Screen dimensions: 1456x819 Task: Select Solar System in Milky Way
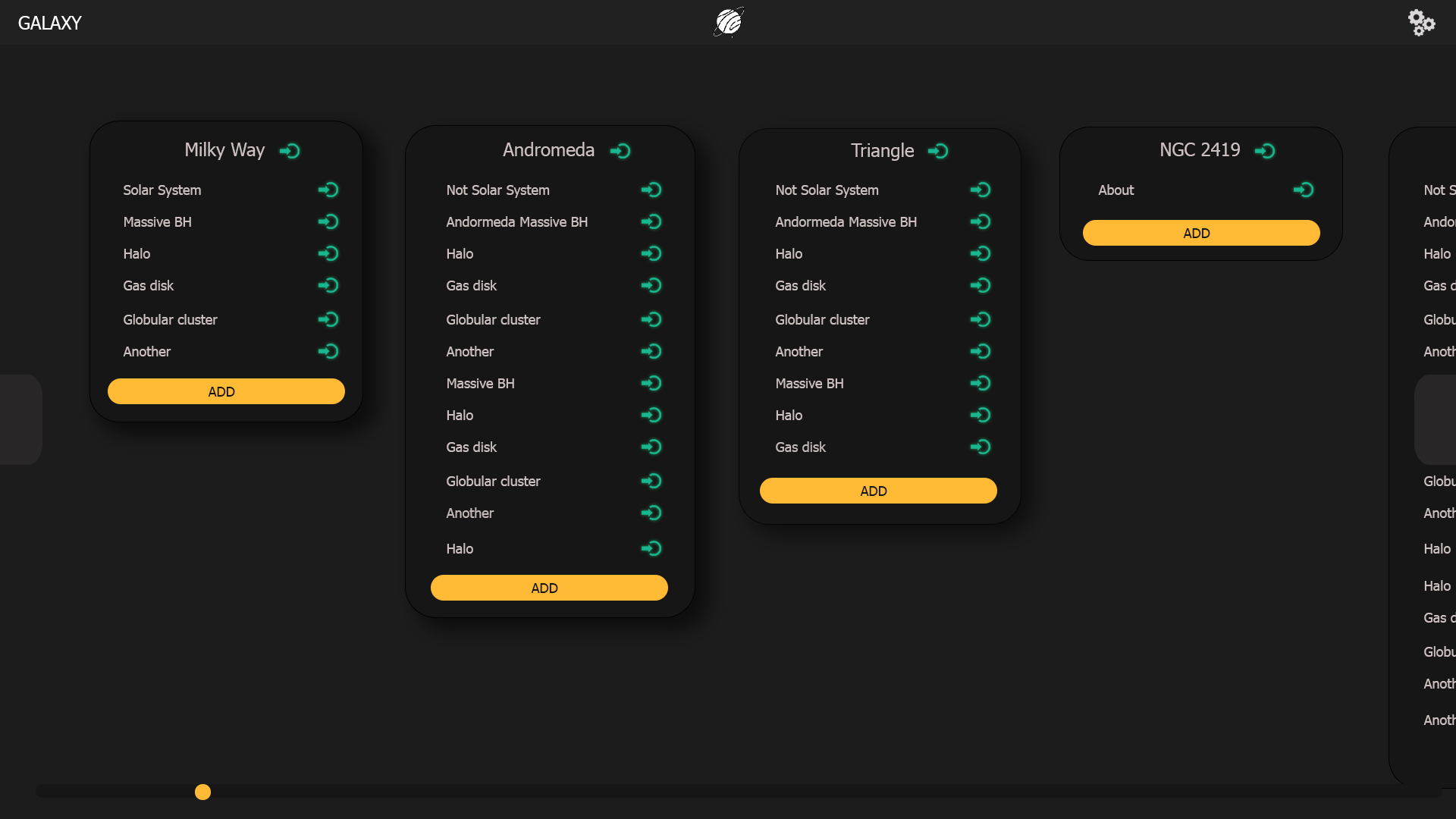tap(162, 190)
